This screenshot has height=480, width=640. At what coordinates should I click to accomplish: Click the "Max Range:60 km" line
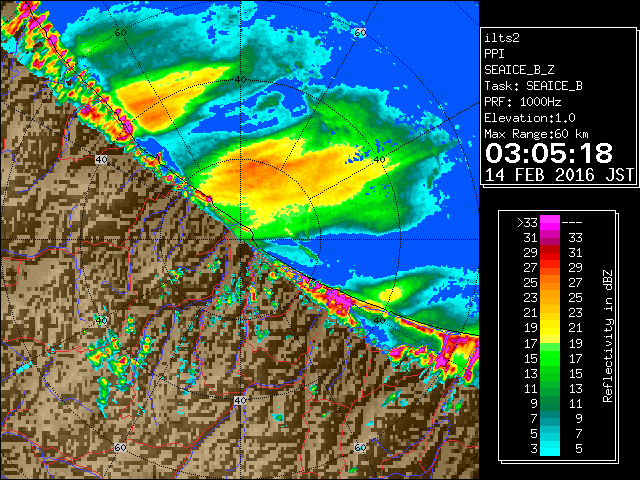coord(536,134)
